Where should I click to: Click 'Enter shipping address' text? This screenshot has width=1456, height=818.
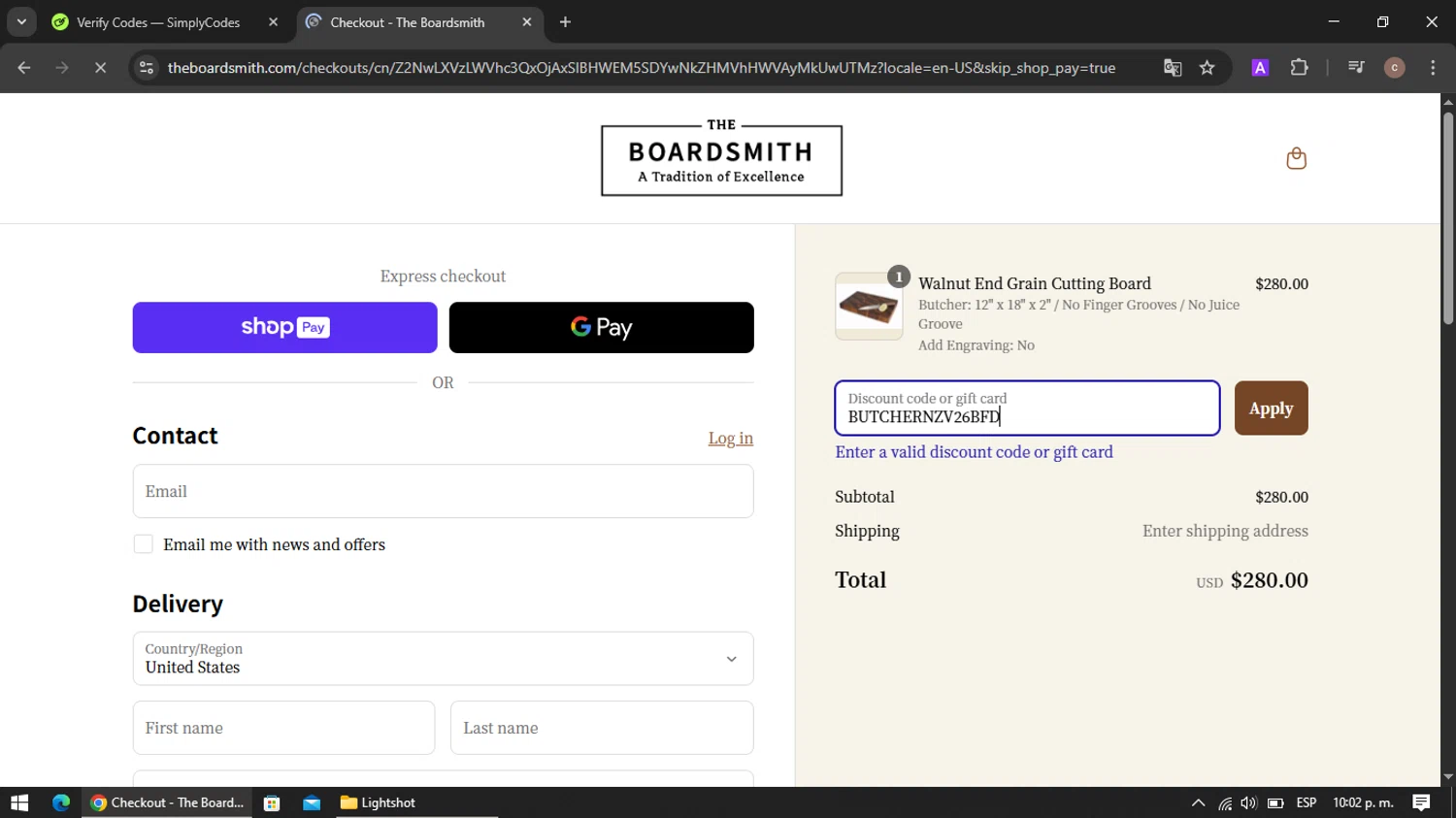1225,531
